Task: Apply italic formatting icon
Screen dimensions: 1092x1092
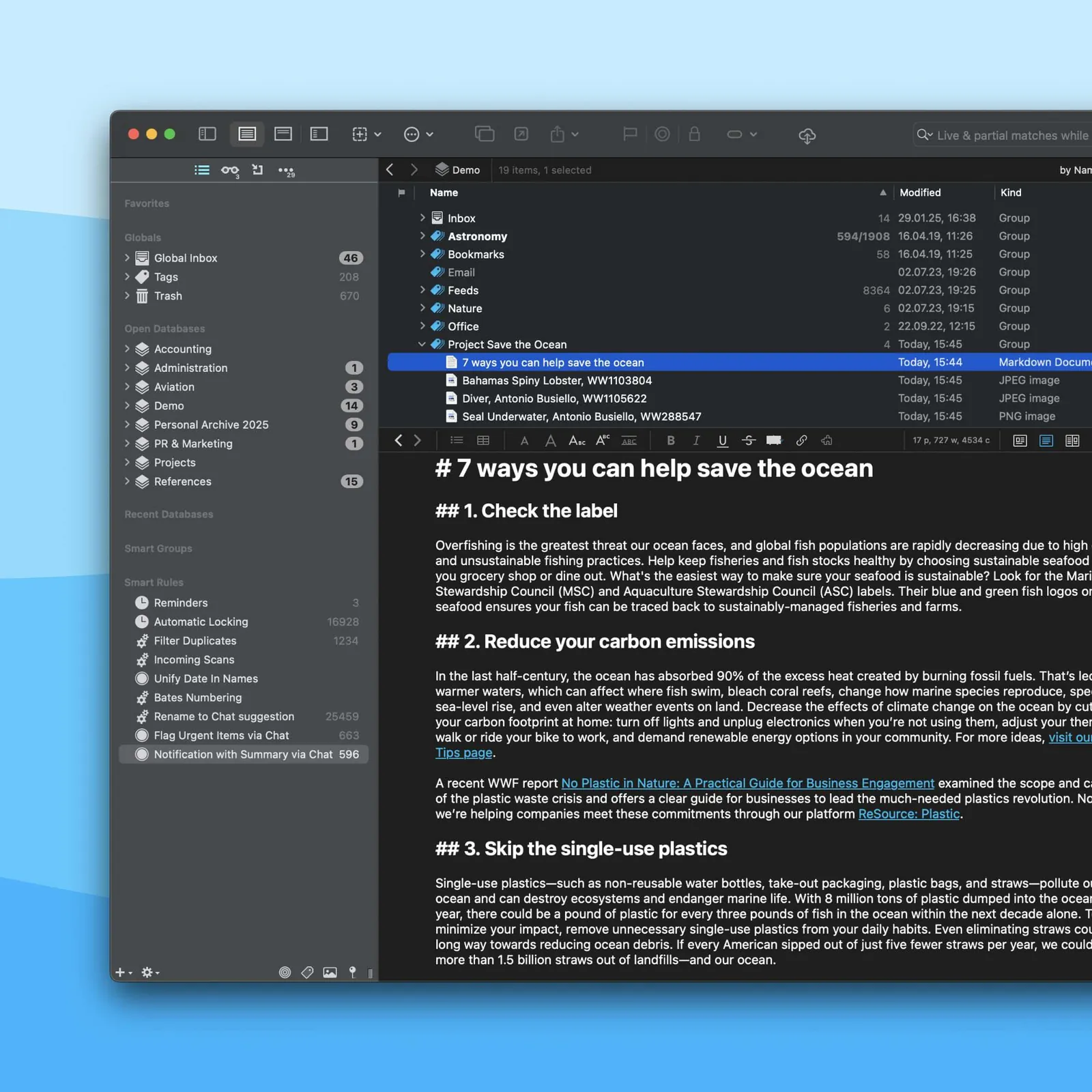Action: pos(696,441)
